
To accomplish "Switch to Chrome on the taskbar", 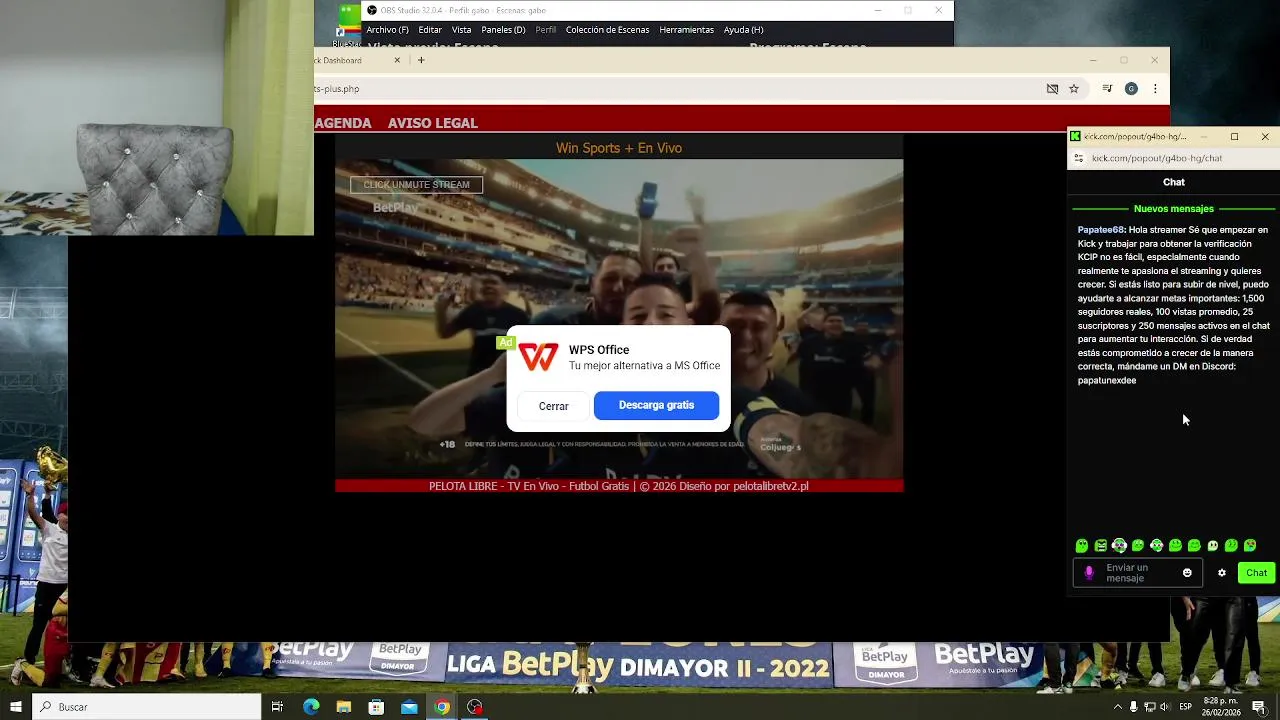I will tap(442, 707).
